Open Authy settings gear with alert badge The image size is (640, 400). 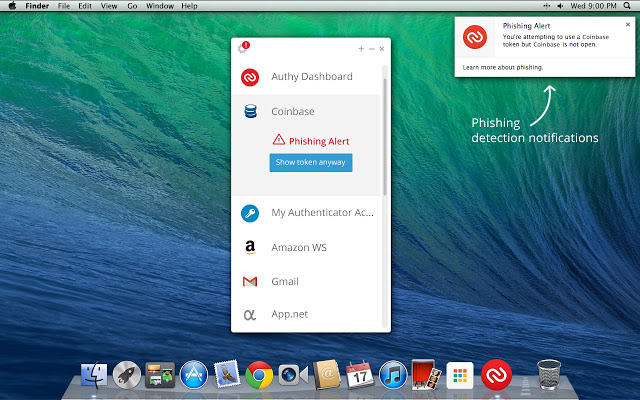[x=243, y=48]
